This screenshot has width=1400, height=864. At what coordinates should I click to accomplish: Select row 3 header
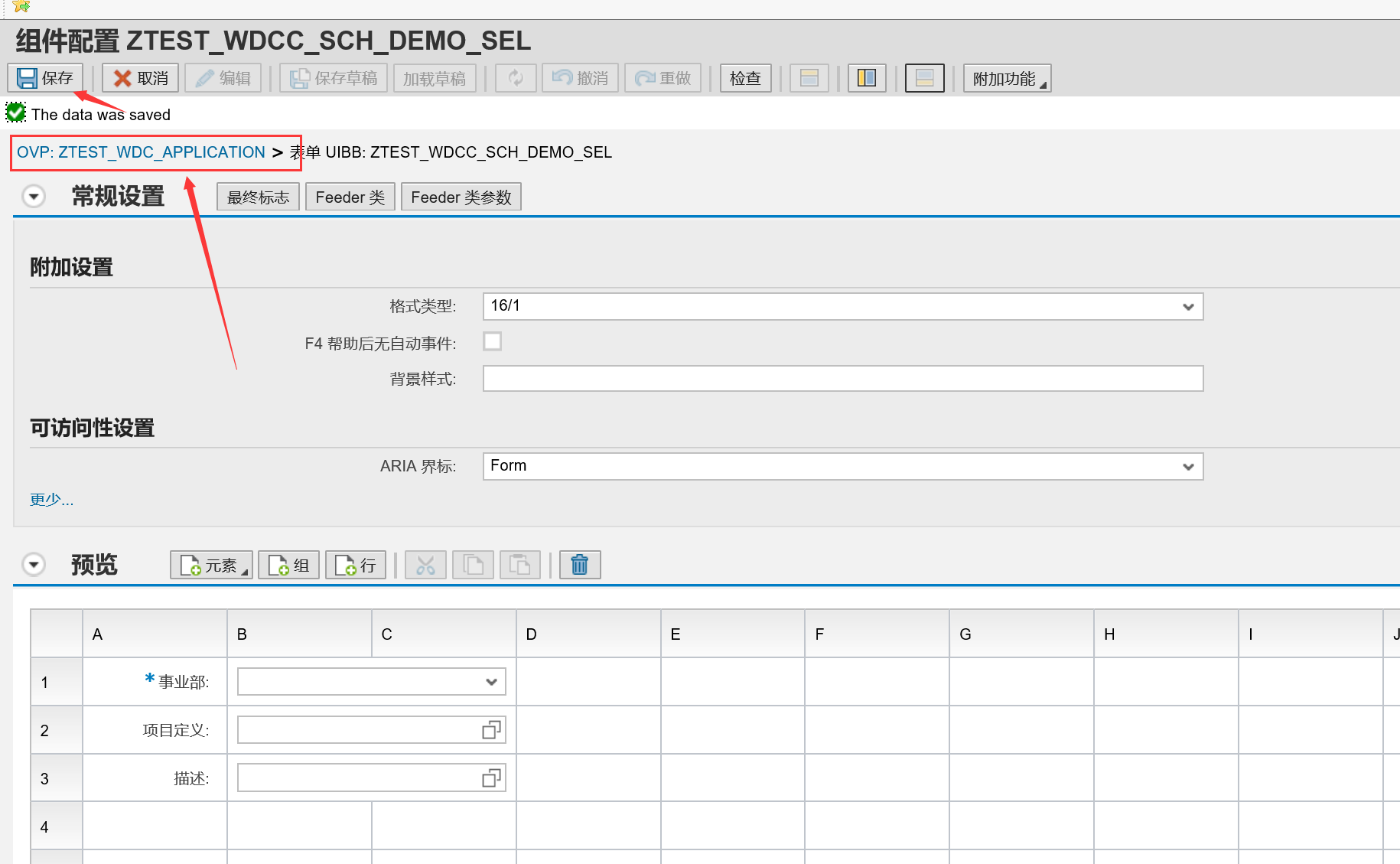[57, 778]
